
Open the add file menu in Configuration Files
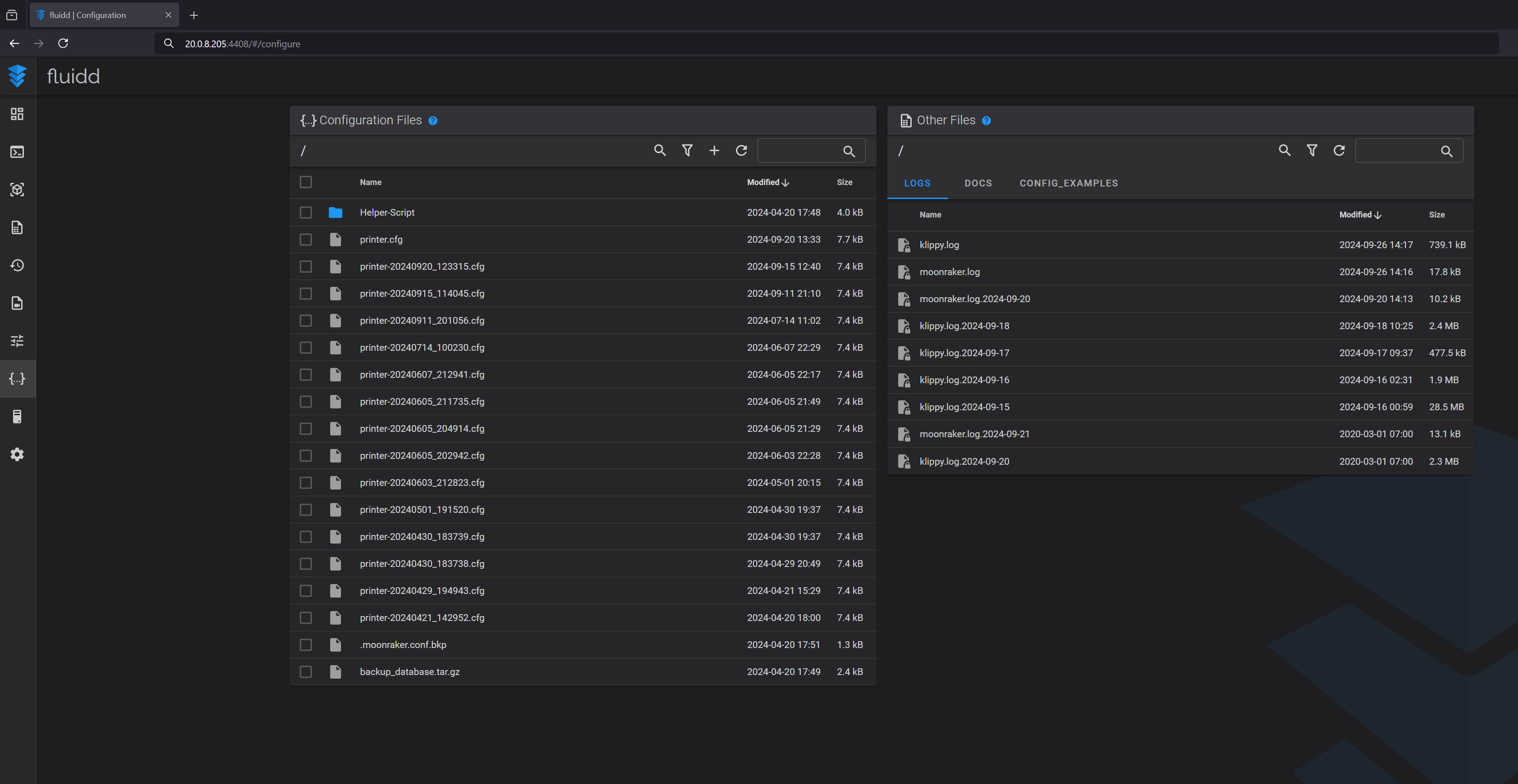coord(714,150)
